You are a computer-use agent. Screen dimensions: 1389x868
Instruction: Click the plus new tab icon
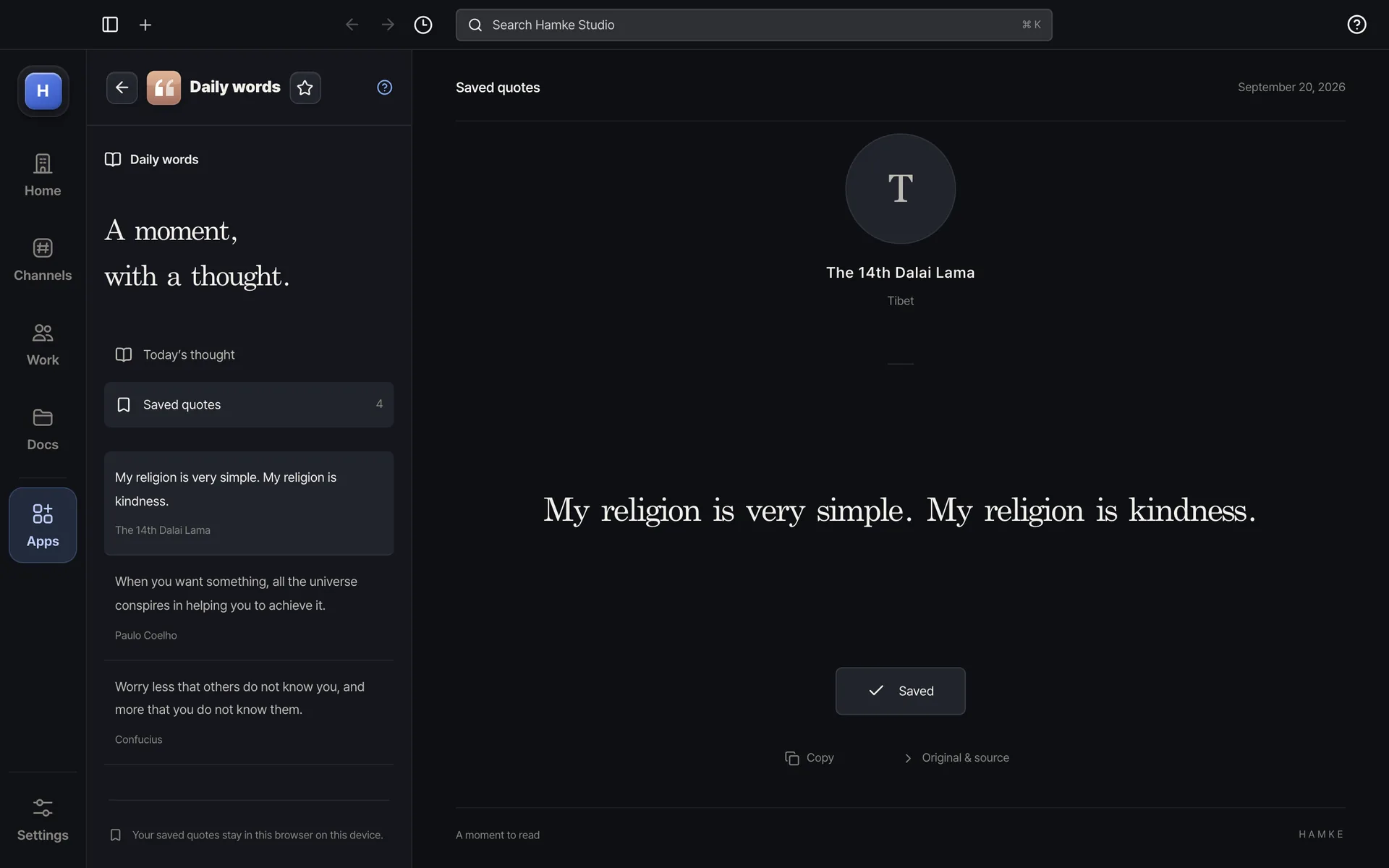click(145, 25)
